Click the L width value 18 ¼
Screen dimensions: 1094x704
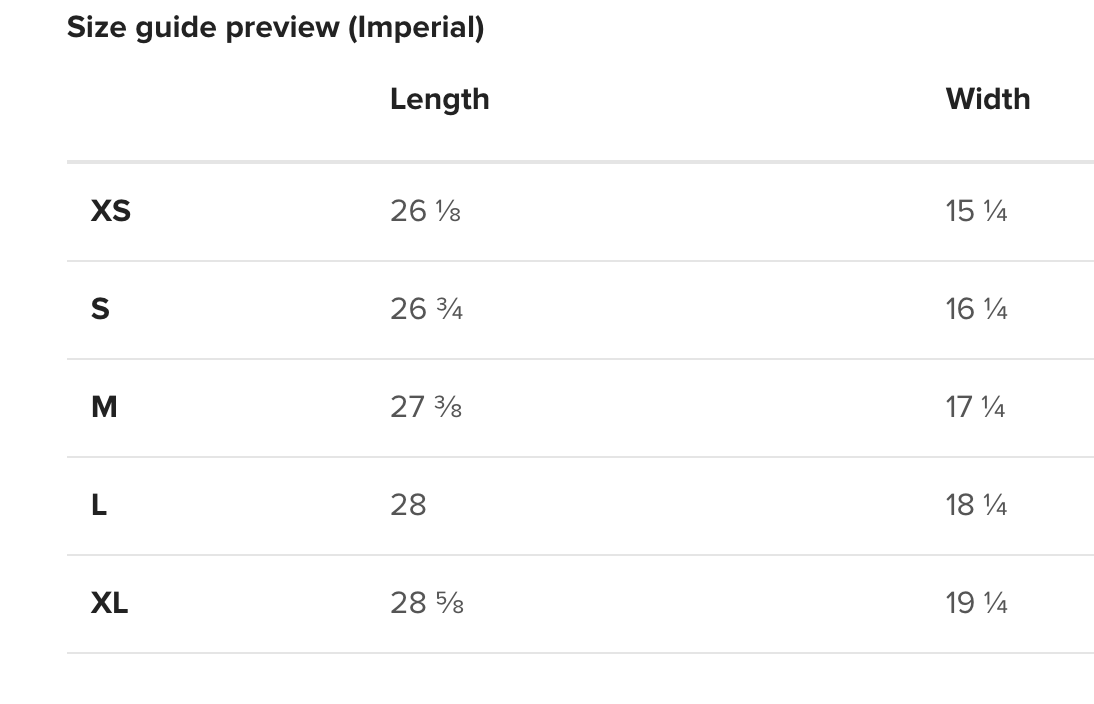pos(976,505)
